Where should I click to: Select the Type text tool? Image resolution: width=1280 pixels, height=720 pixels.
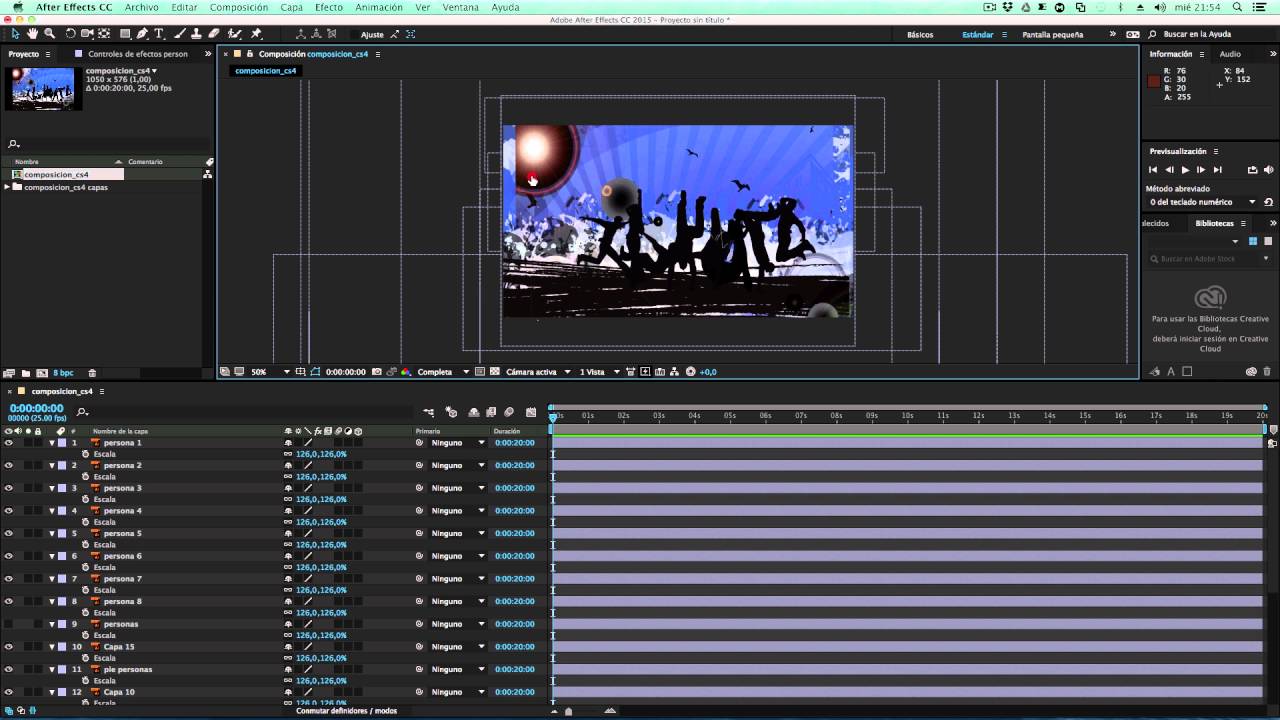158,34
